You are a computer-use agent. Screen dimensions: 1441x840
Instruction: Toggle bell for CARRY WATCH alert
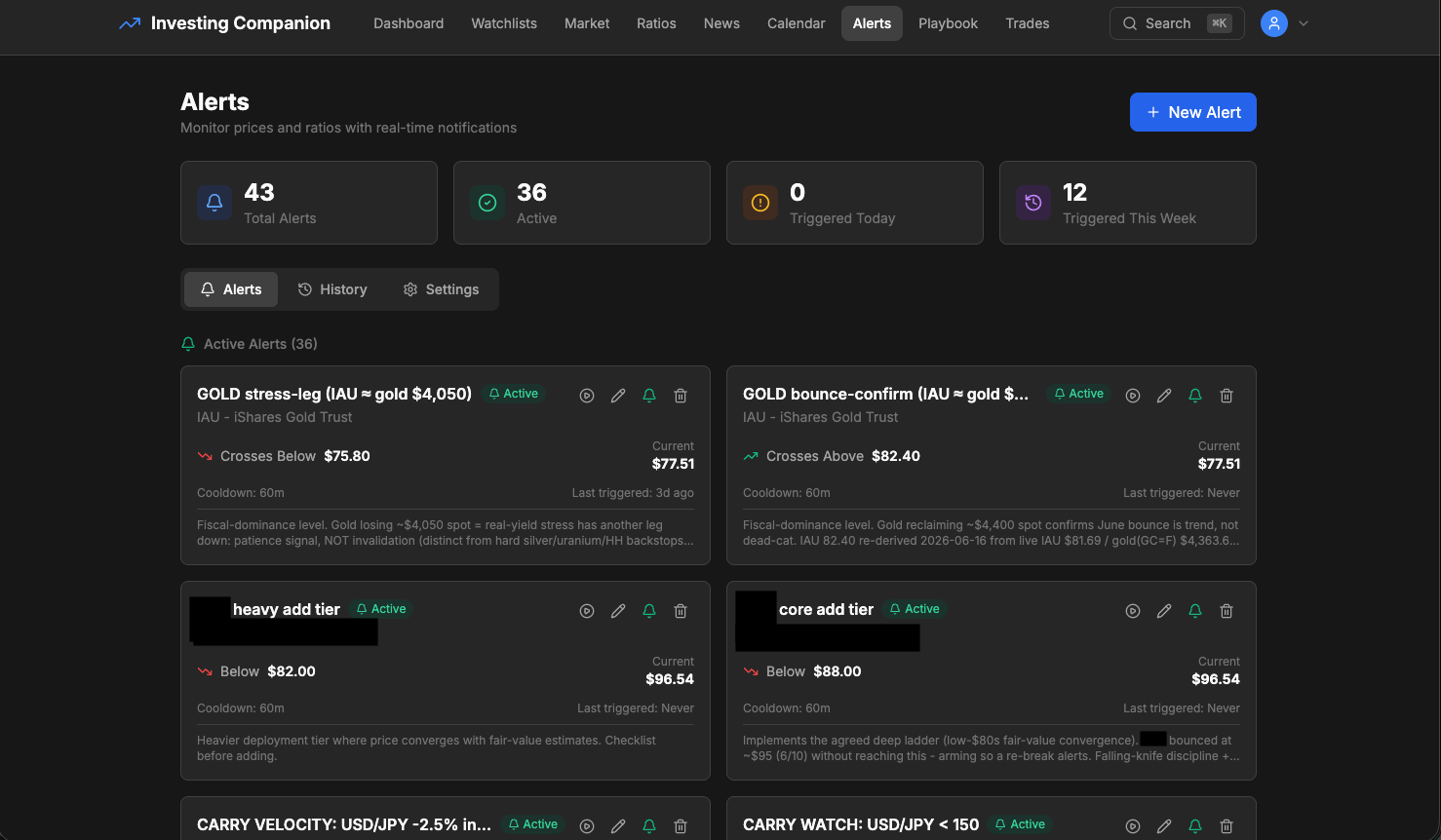point(1195,826)
